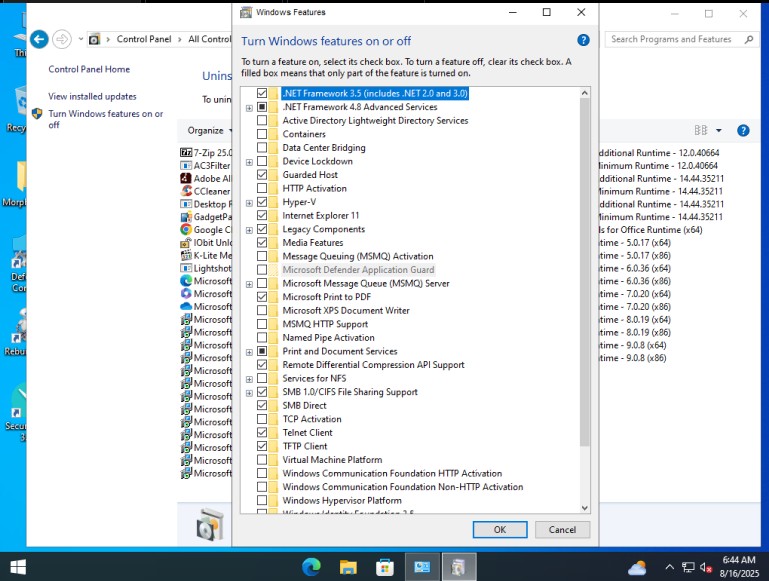Open the Organize menu
This screenshot has width=769, height=581.
pos(209,130)
